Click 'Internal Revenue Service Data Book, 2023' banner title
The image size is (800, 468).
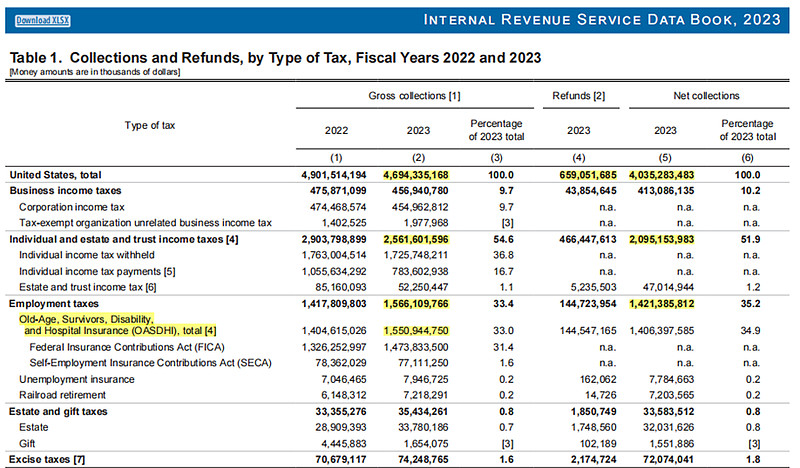(x=602, y=20)
